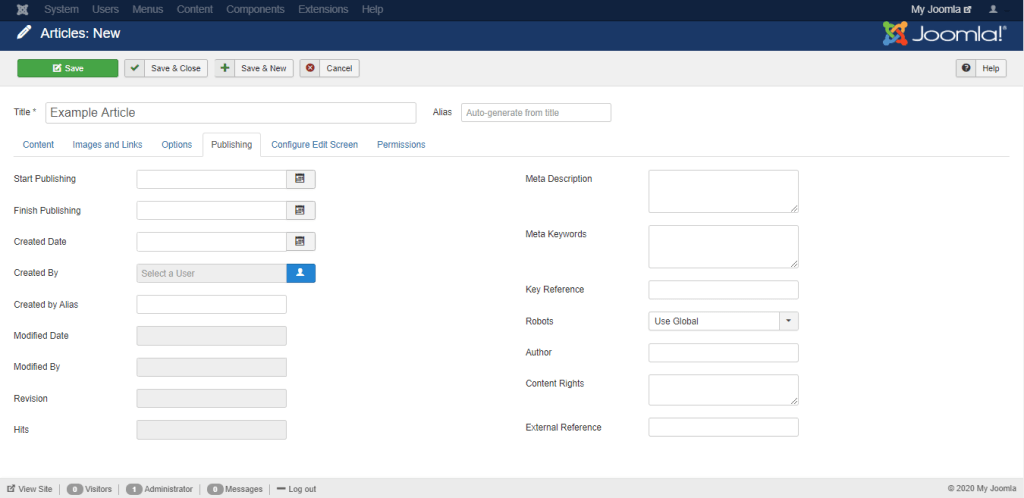This screenshot has height=498, width=1024.
Task: Click the blue Select a User icon button
Action: click(300, 273)
